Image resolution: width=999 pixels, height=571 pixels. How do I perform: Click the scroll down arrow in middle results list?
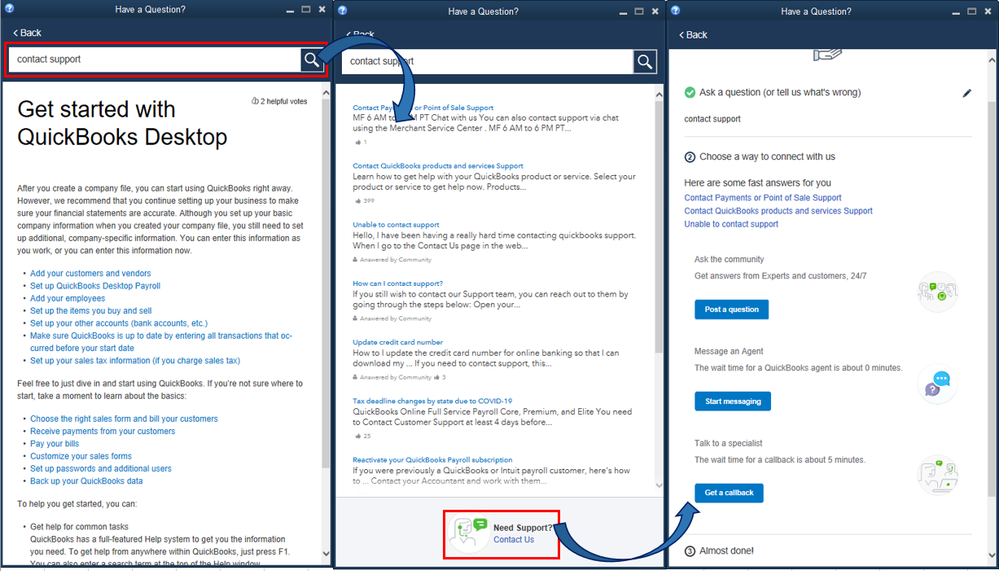(659, 485)
